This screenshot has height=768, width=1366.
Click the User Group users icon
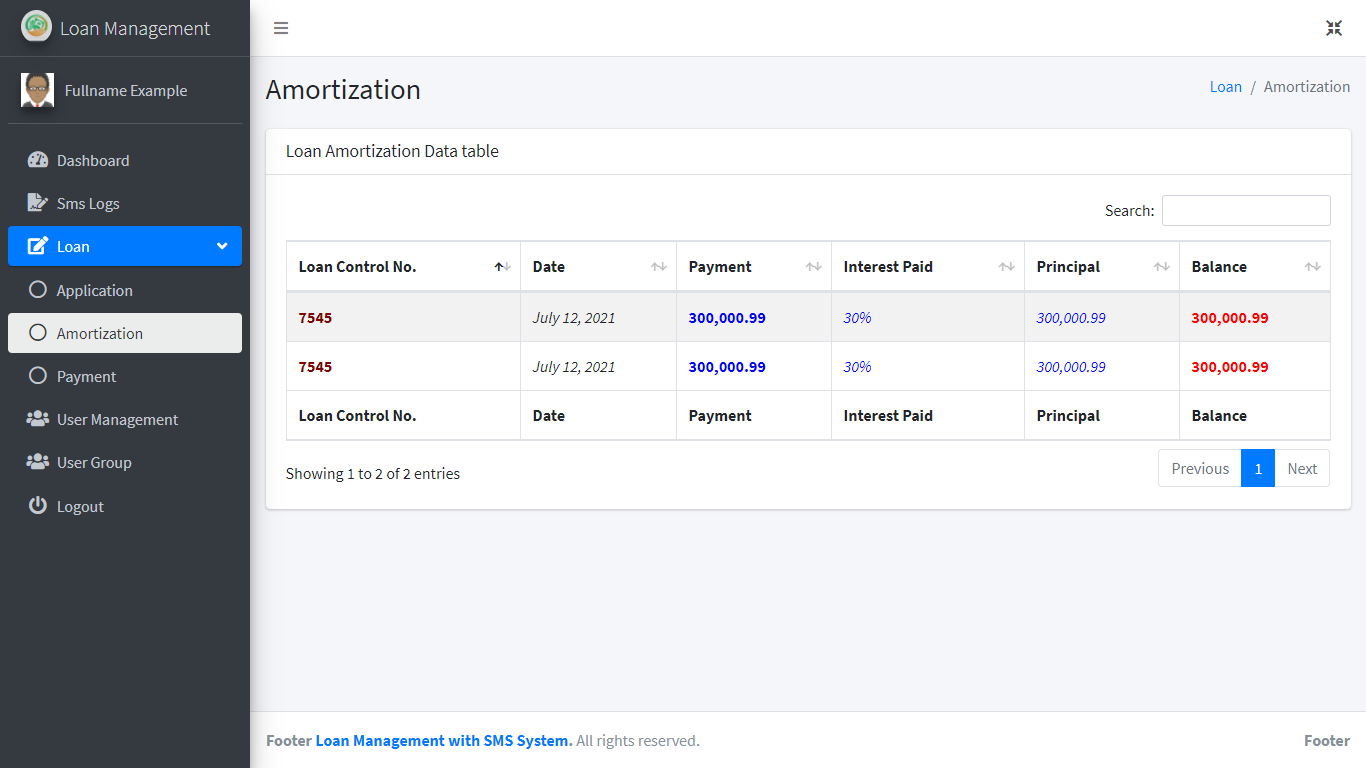pos(38,462)
